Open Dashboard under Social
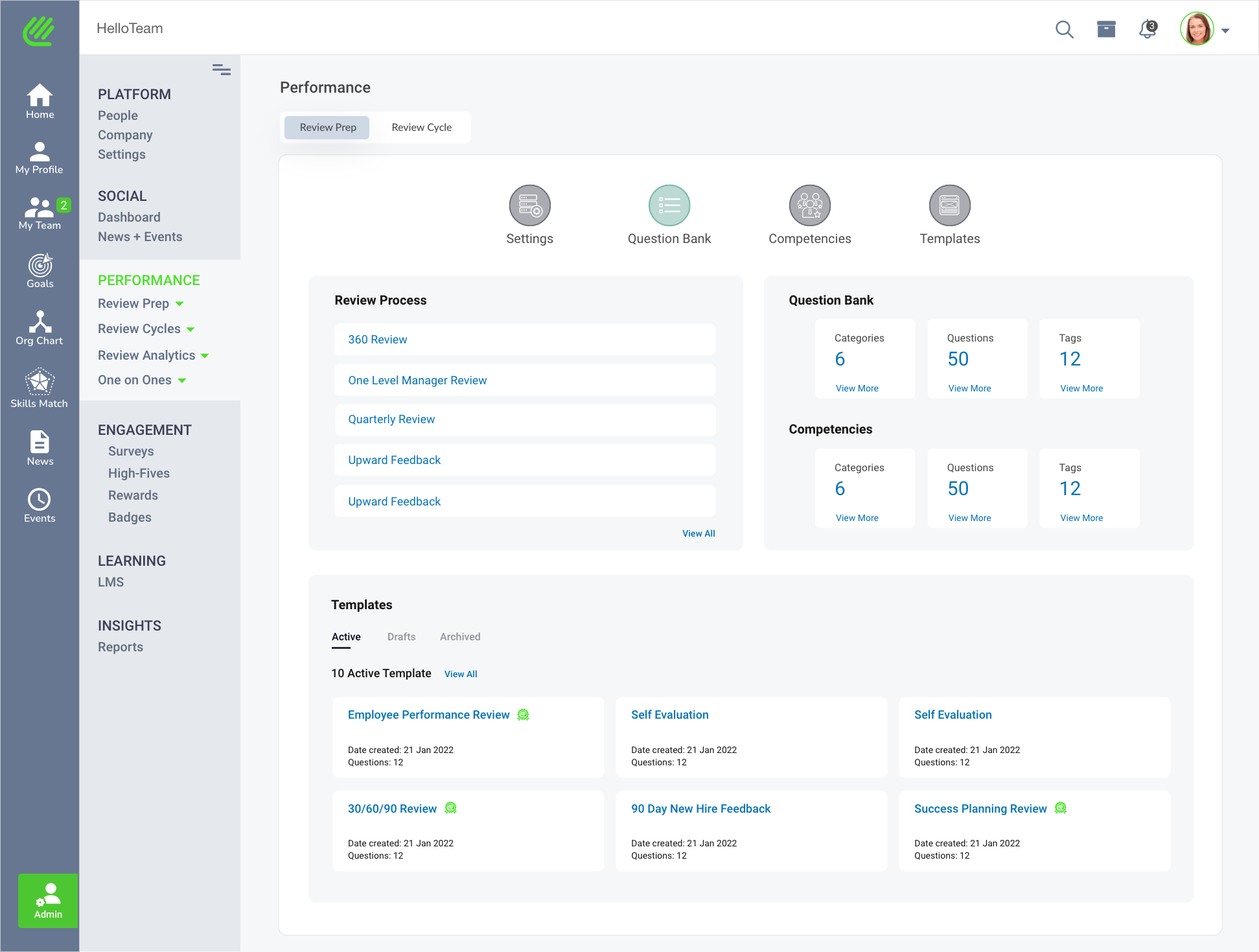 click(129, 217)
